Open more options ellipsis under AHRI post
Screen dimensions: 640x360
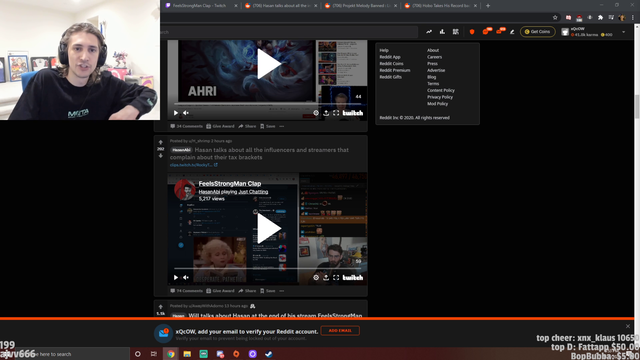click(x=282, y=126)
